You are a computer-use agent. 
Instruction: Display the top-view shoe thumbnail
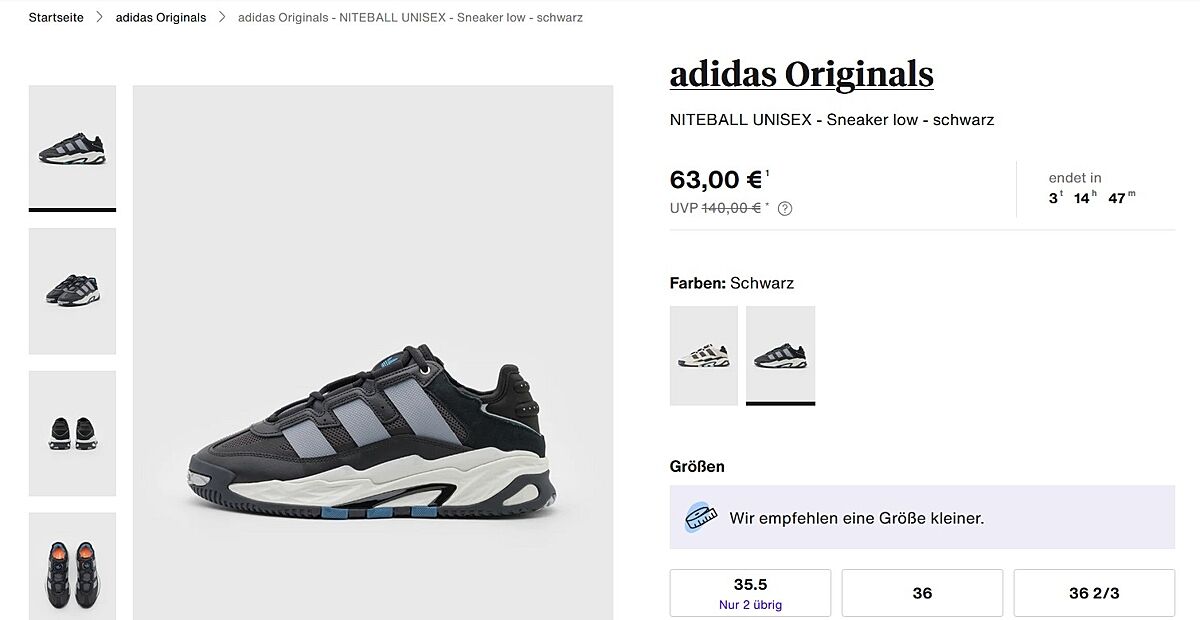[x=72, y=565]
